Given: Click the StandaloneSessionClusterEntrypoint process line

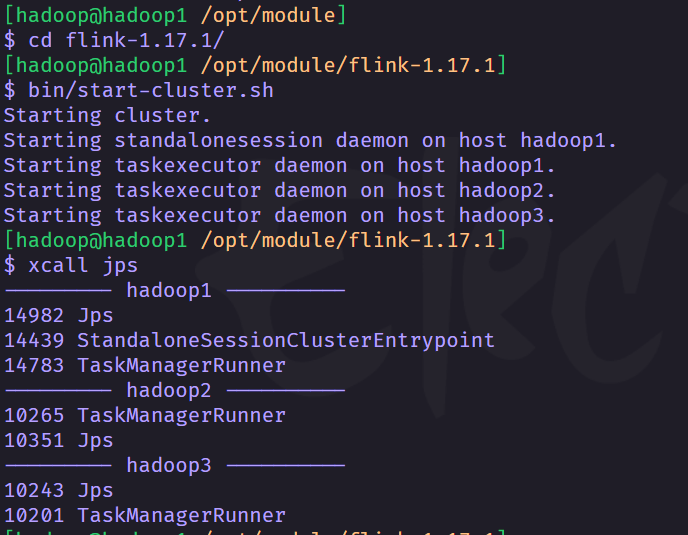Looking at the screenshot, I should coord(249,341).
